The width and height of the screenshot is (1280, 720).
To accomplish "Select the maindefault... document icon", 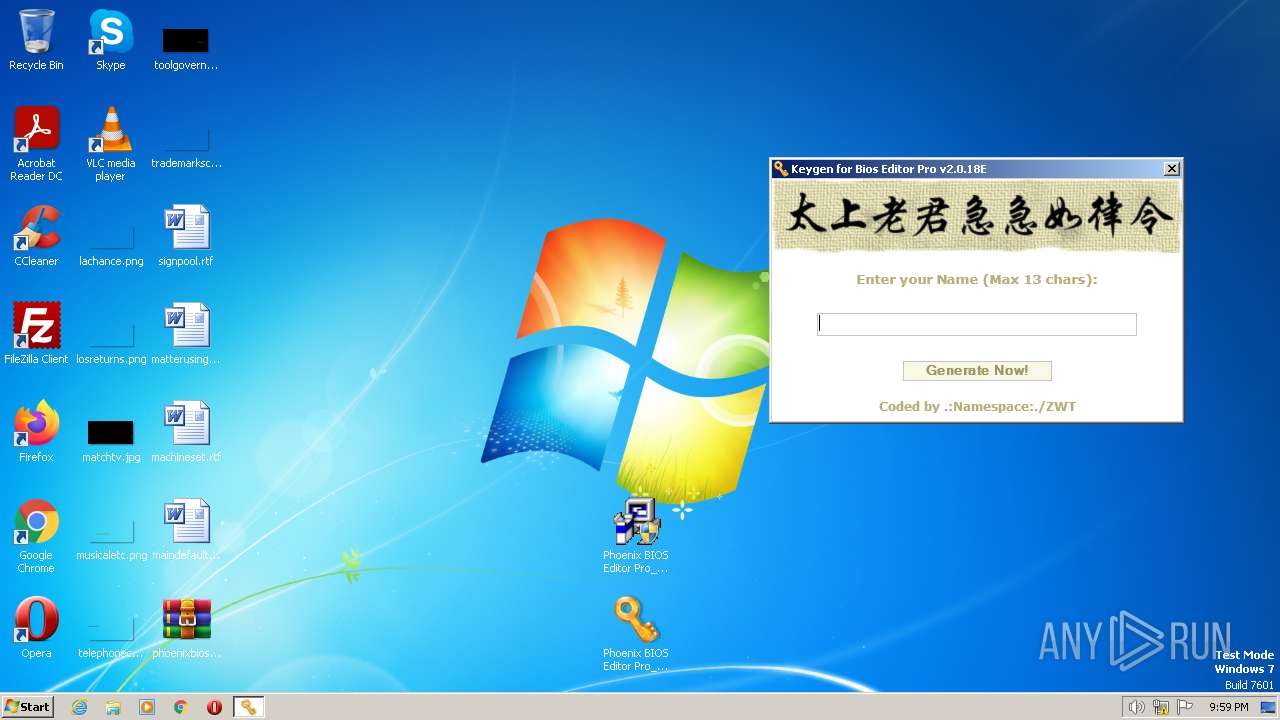I will [186, 529].
